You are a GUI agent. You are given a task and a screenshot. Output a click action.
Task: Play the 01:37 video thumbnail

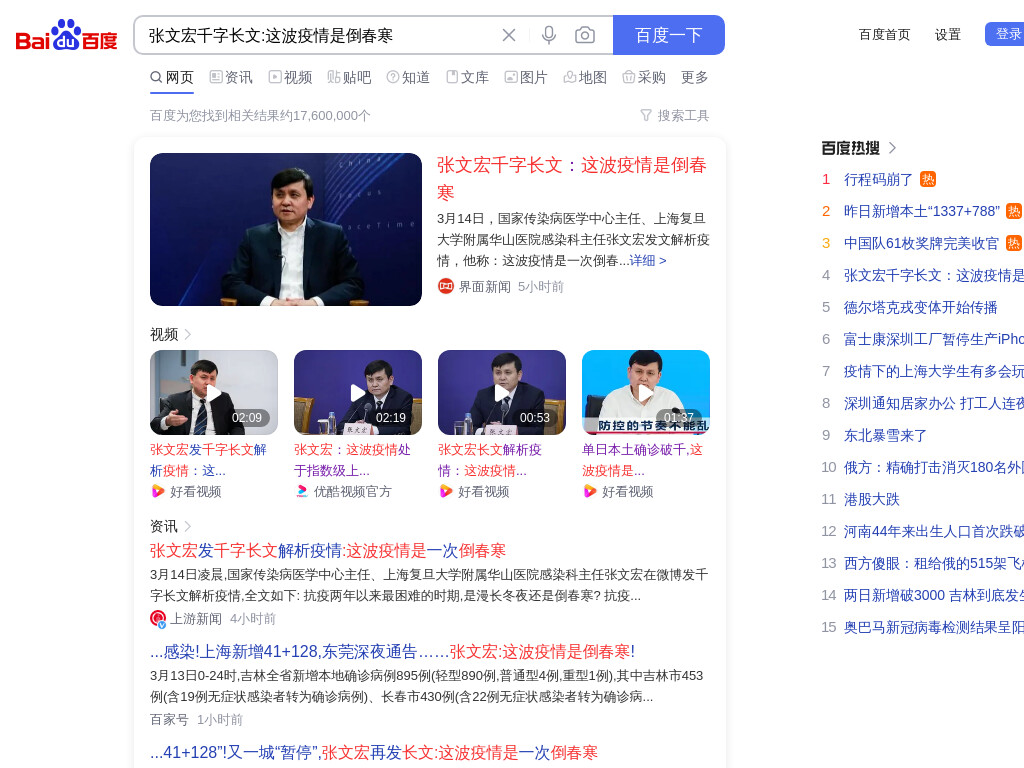click(x=646, y=392)
